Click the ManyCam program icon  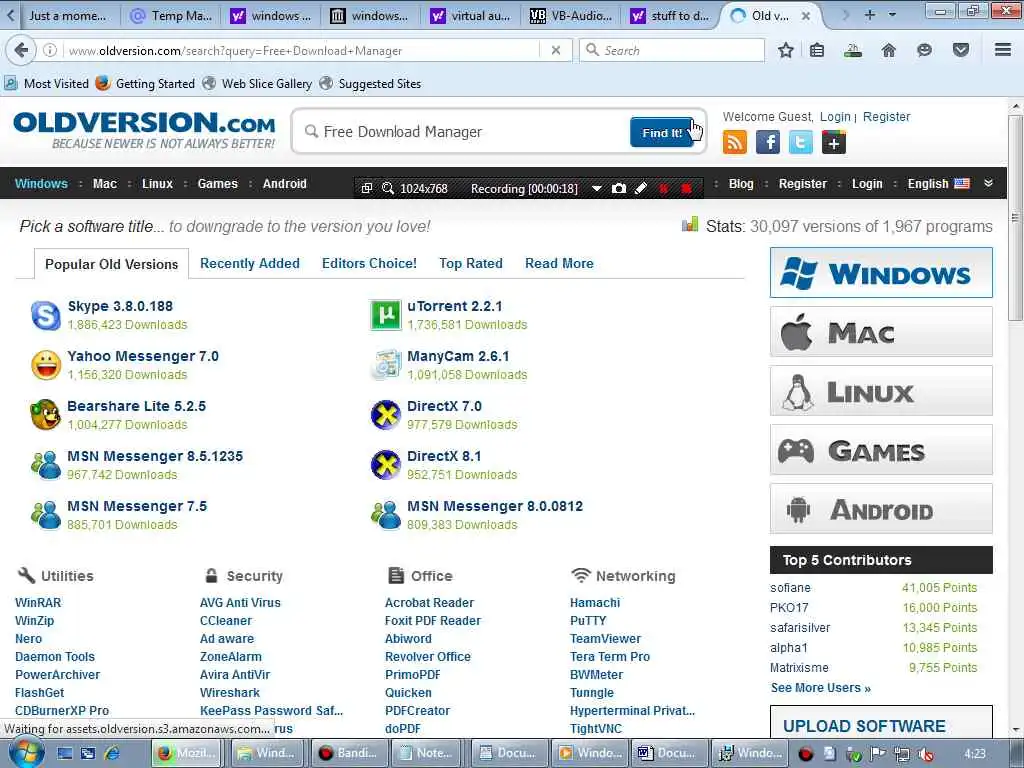[x=385, y=365]
